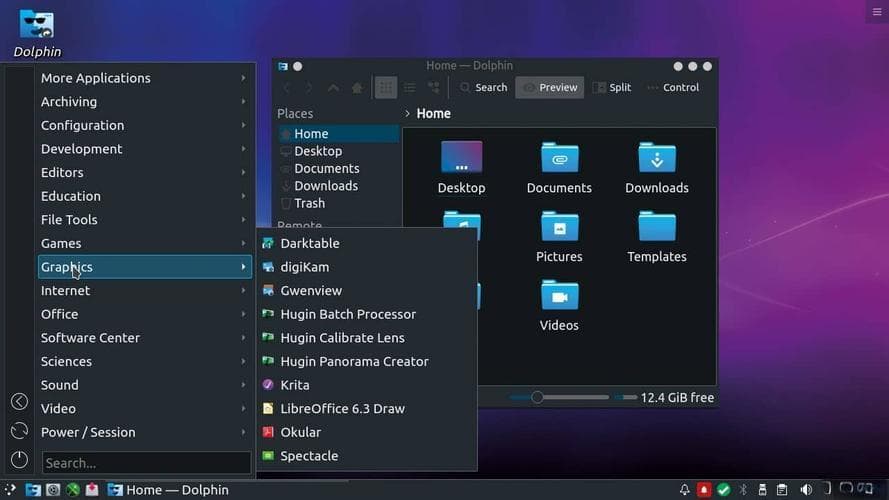Viewport: 889px width, 500px height.
Task: Select Home in Places panel
Action: [x=338, y=134]
